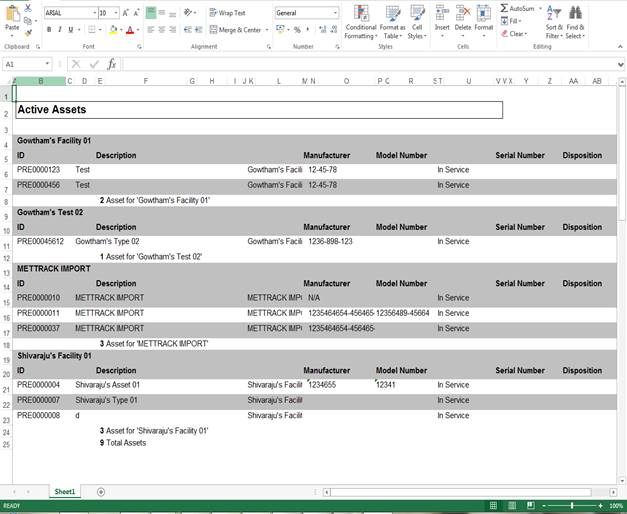Image resolution: width=627 pixels, height=514 pixels.
Task: Toggle Italic formatting
Action: pyautogui.click(x=60, y=30)
